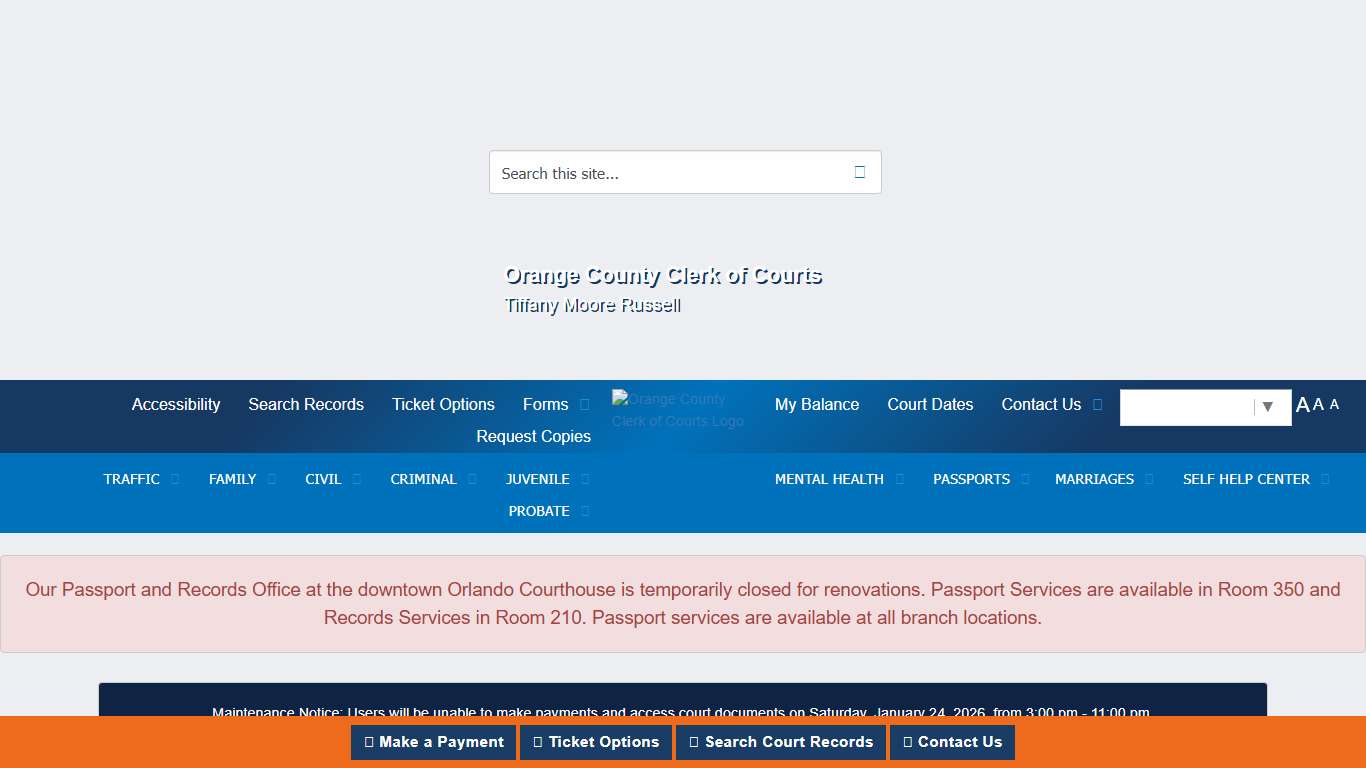Open the Passports menu
The width and height of the screenshot is (1366, 768).
tap(971, 479)
